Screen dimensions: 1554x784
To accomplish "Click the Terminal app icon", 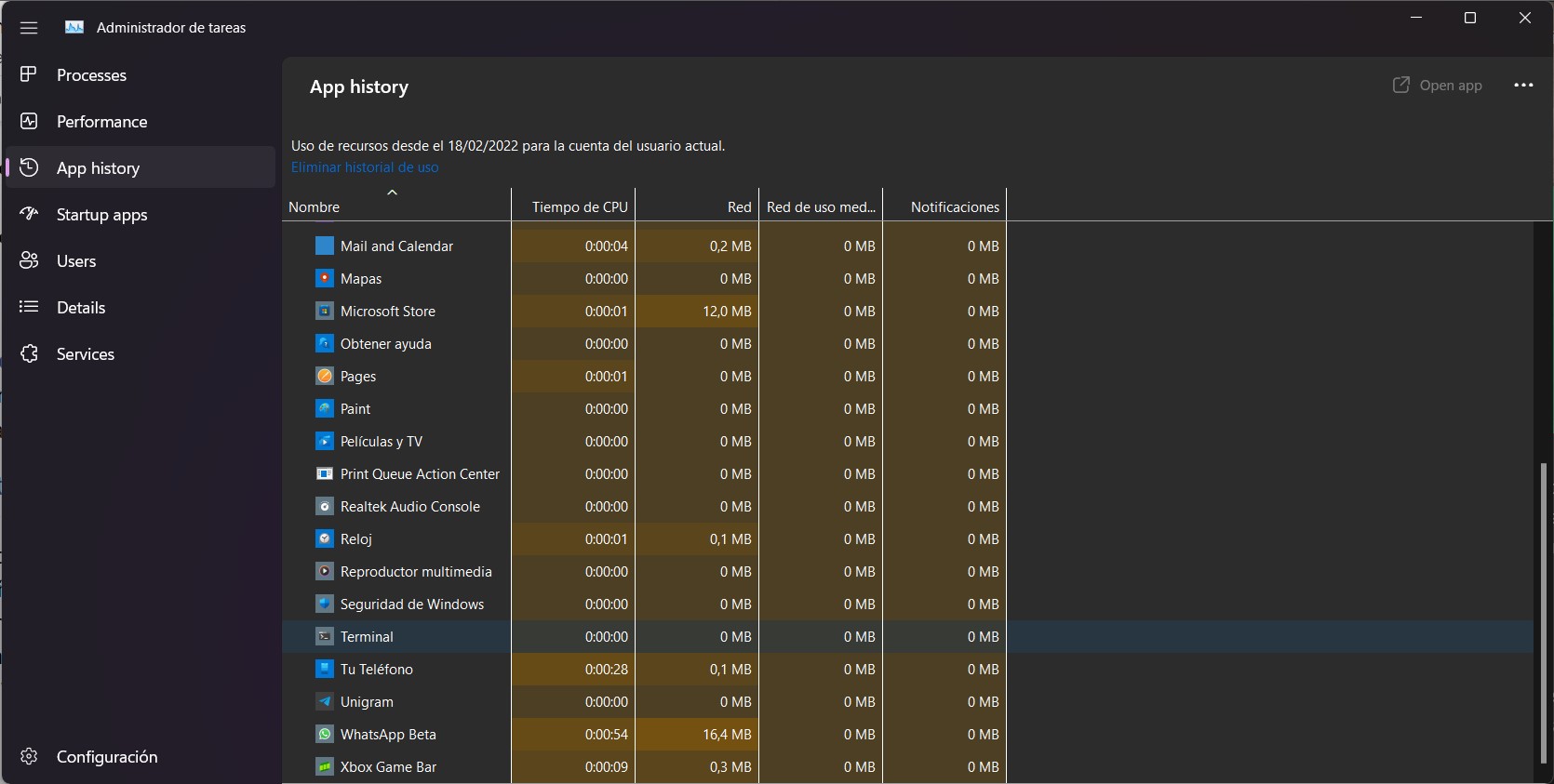I will [x=325, y=636].
